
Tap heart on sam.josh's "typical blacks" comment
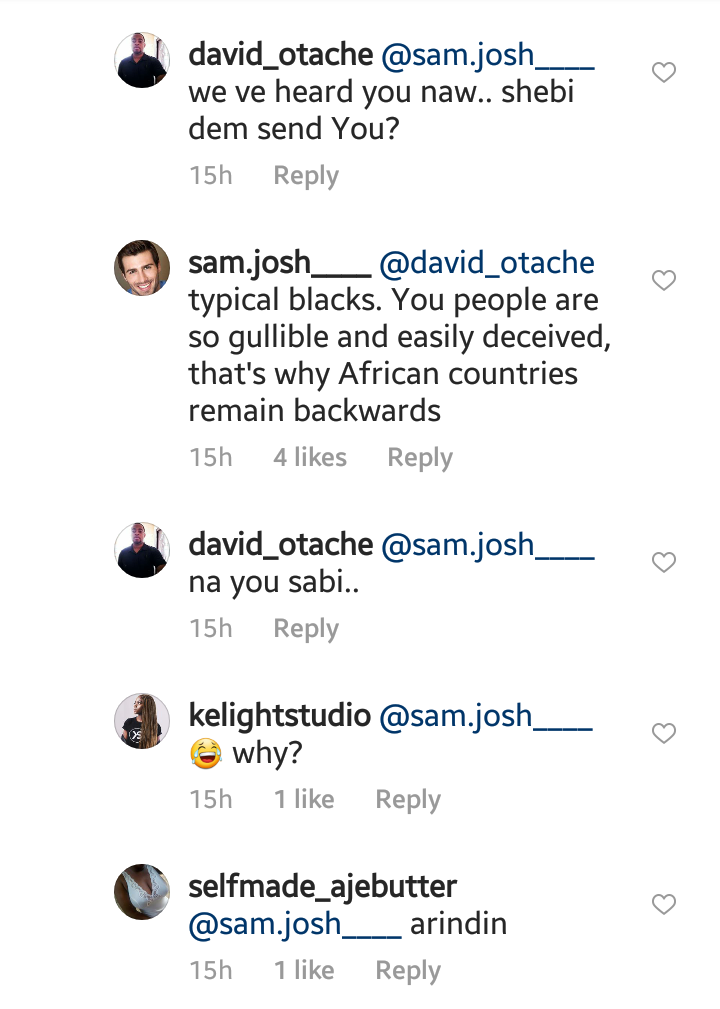(x=663, y=281)
